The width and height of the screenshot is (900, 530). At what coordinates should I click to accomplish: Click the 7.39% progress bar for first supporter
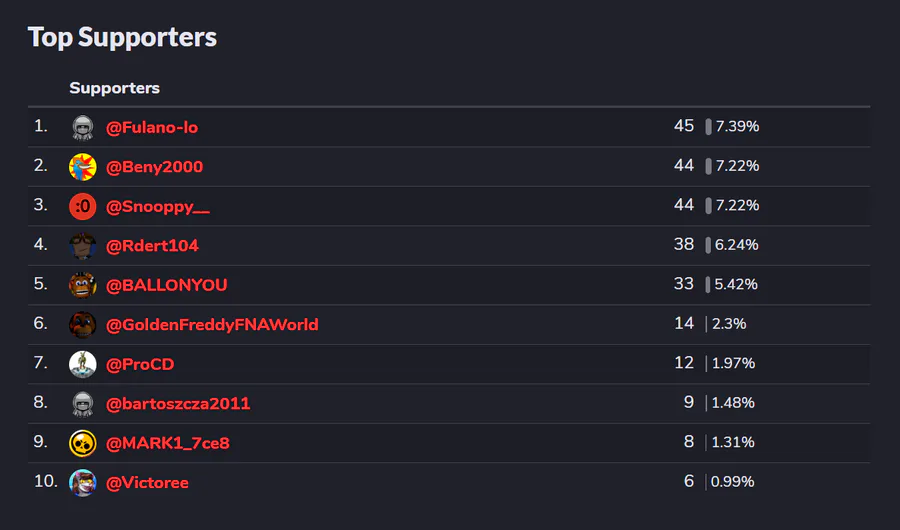(708, 127)
